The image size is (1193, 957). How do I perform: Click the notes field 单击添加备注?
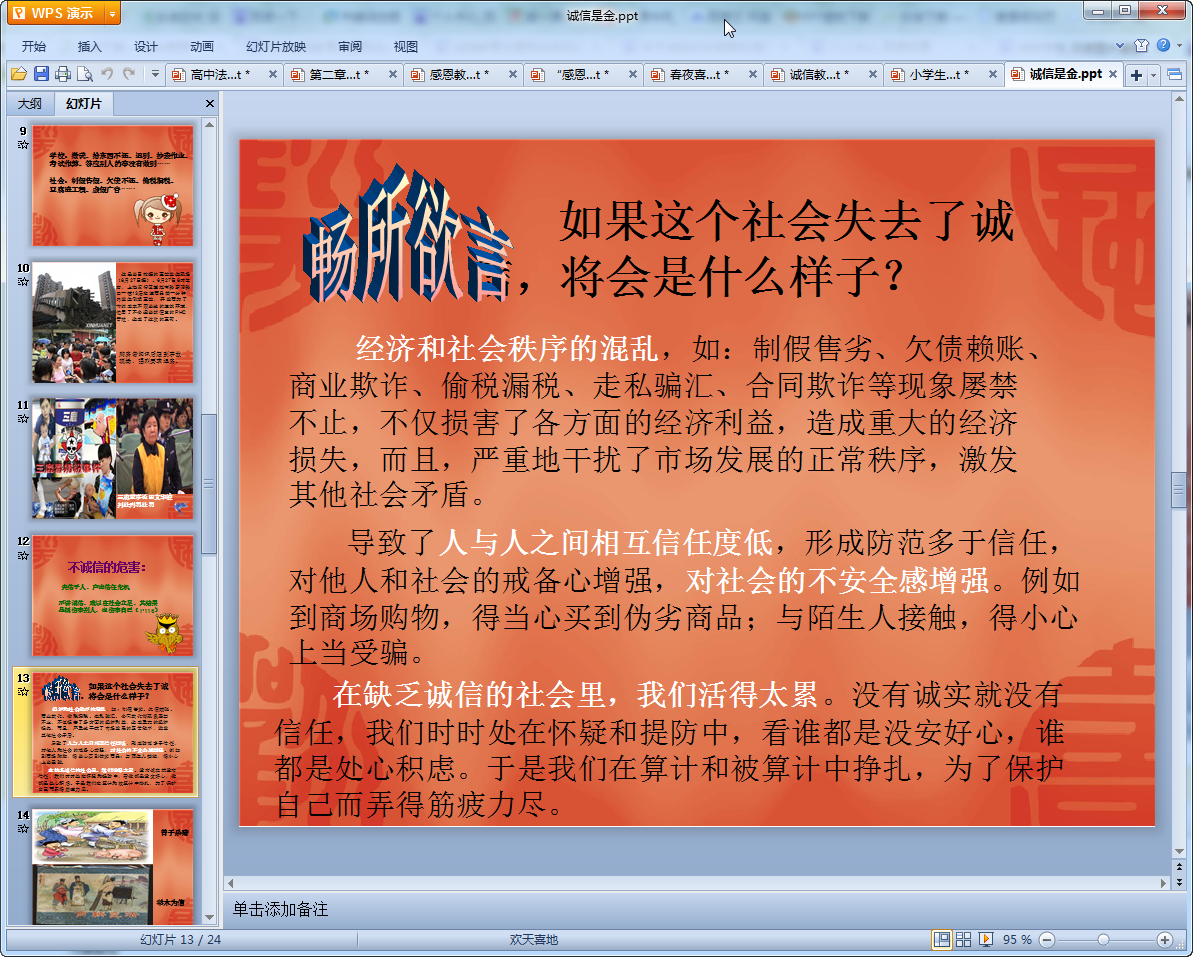click(280, 909)
